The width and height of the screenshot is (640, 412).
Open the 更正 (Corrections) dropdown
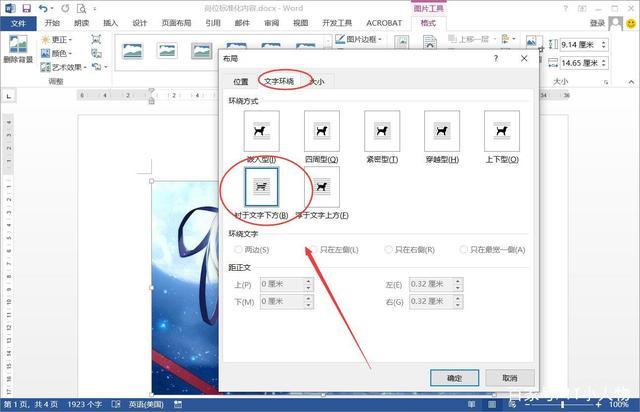57,40
